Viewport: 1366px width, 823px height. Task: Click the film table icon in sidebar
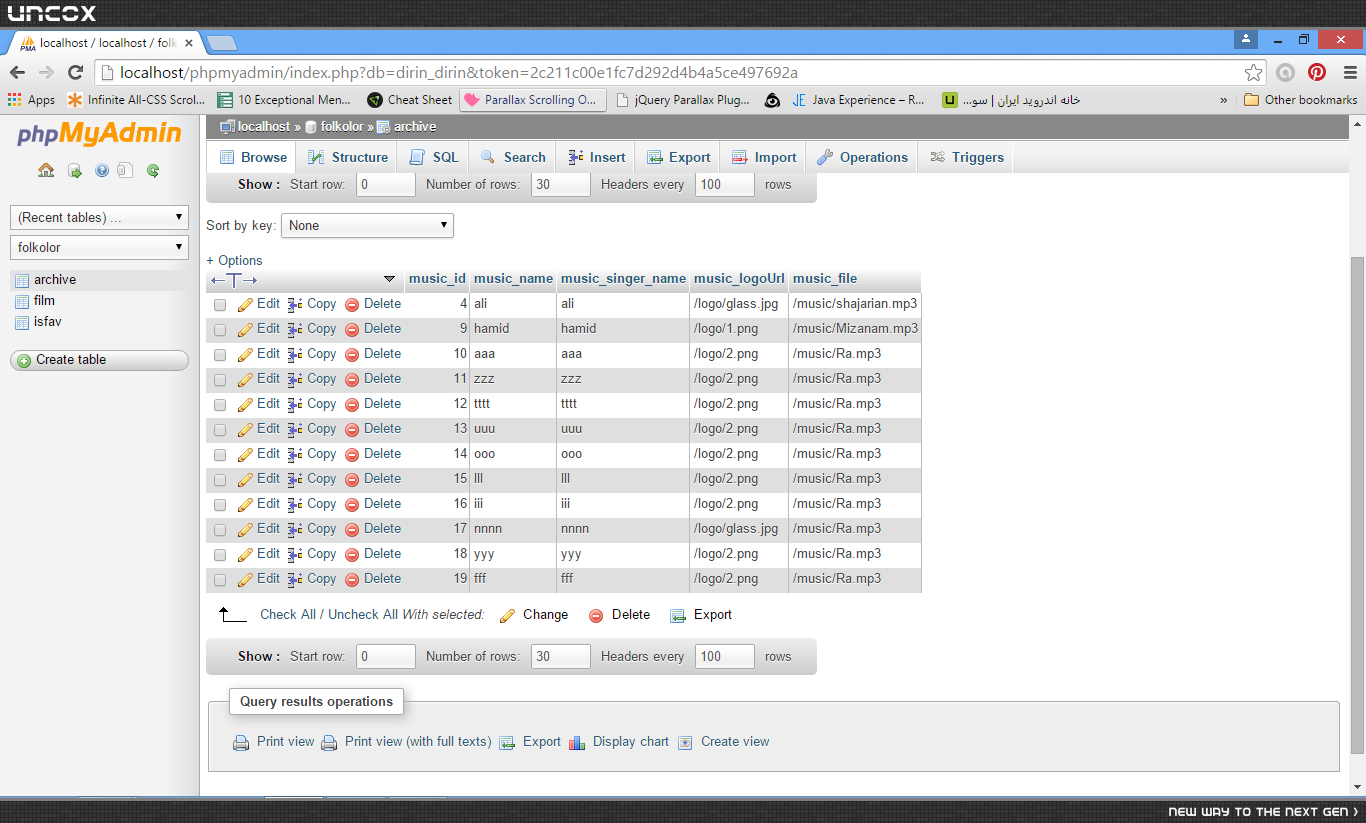pyautogui.click(x=22, y=301)
